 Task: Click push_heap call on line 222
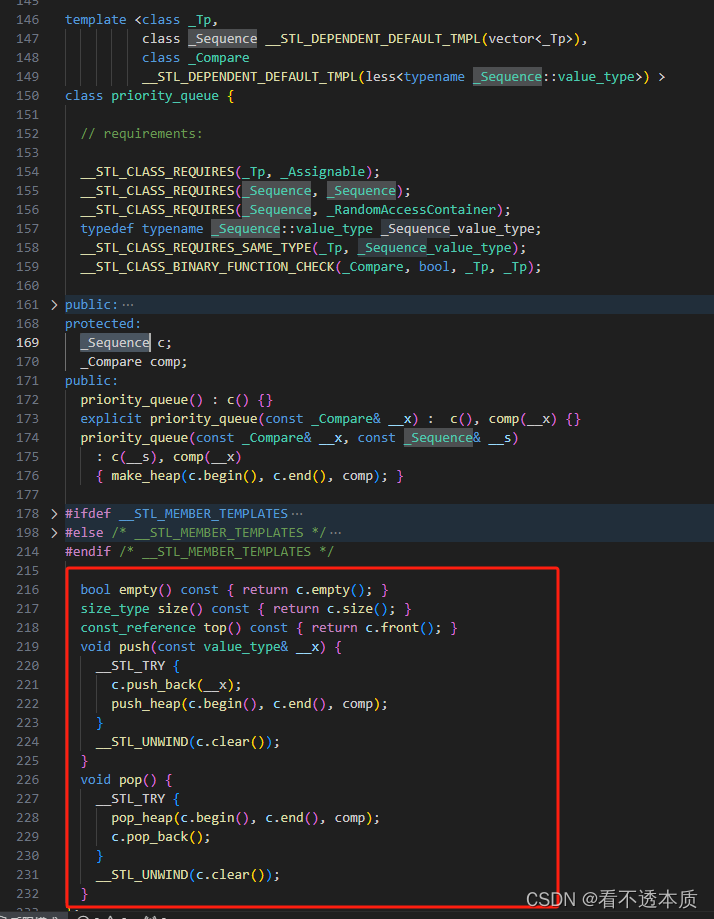coord(145,704)
